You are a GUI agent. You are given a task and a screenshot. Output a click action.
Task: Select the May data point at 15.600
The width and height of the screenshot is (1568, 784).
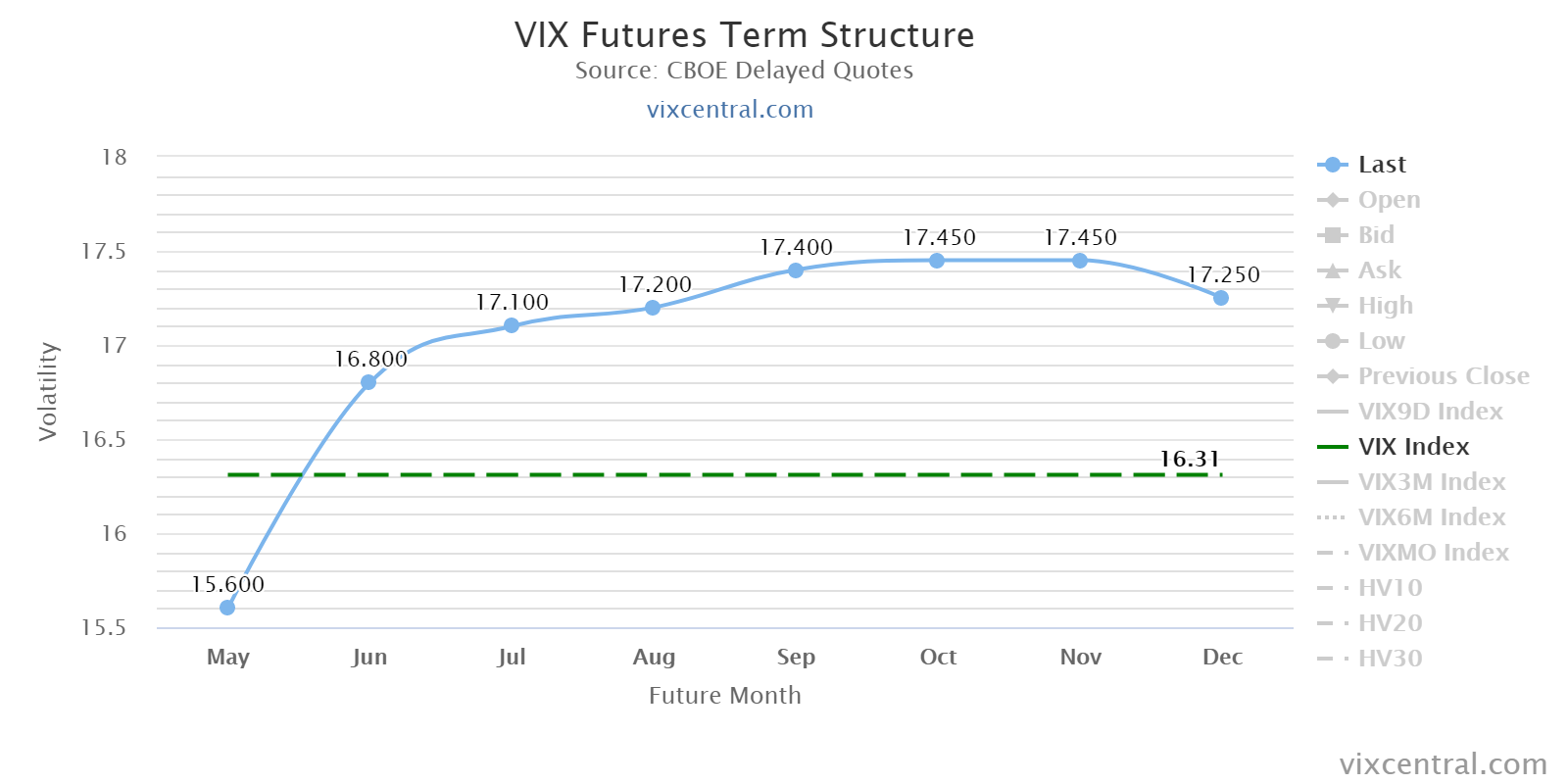(x=227, y=608)
